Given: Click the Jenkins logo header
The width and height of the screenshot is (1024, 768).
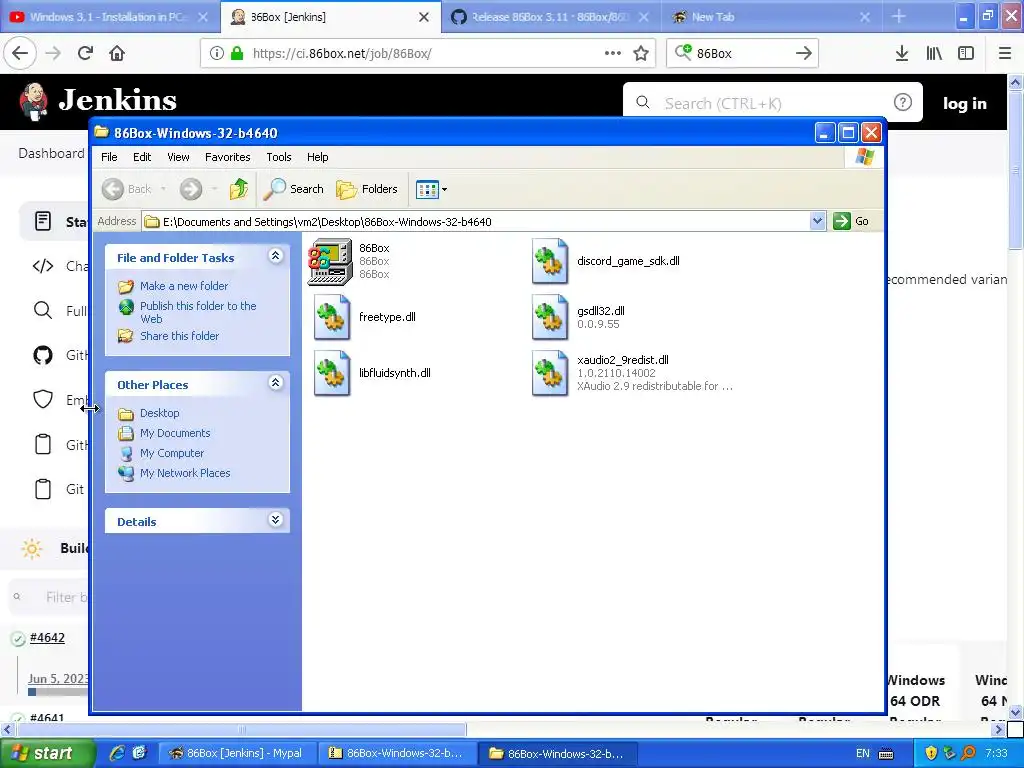Looking at the screenshot, I should 98,101.
